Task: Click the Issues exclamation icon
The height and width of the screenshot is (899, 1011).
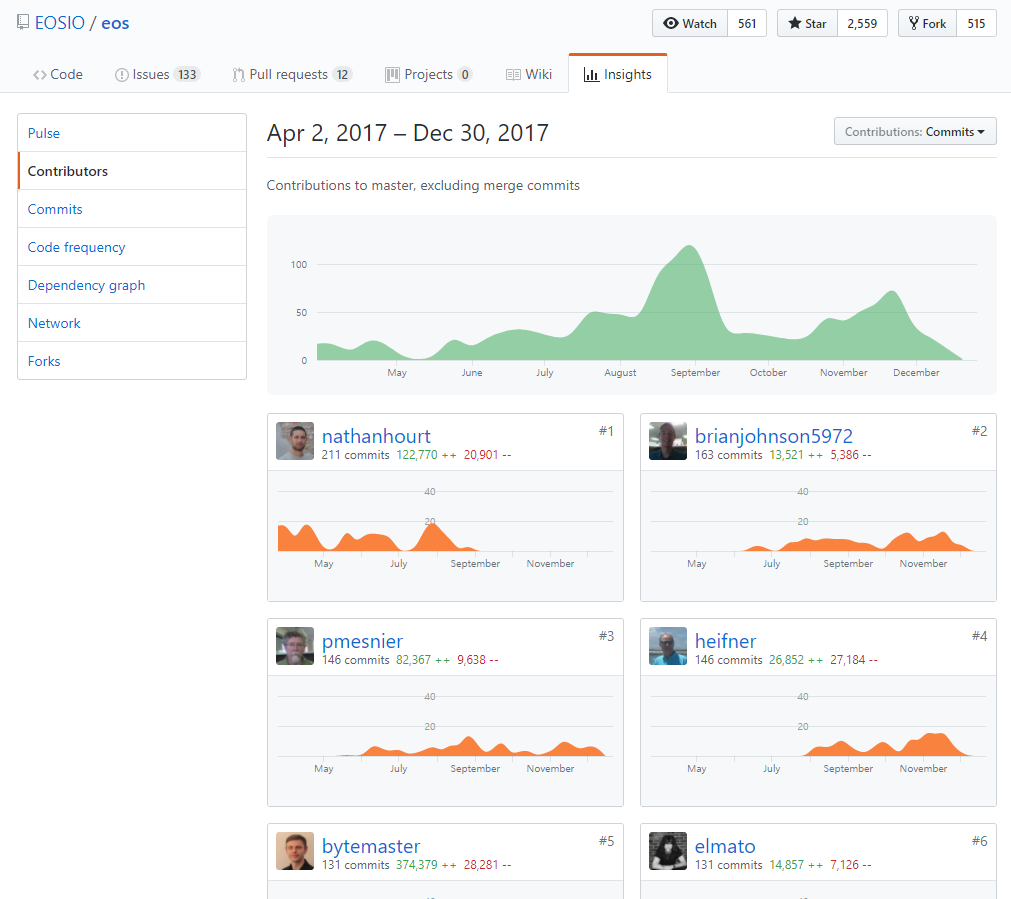Action: [x=121, y=75]
